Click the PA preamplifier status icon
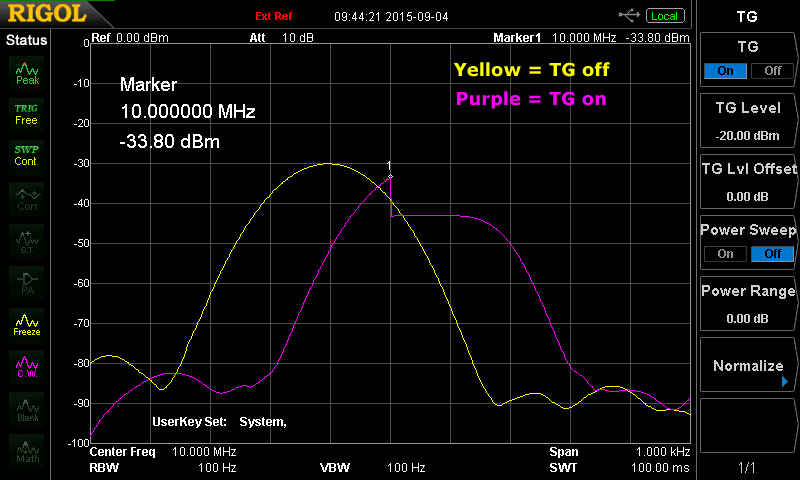Image resolution: width=800 pixels, height=480 pixels. [27, 283]
